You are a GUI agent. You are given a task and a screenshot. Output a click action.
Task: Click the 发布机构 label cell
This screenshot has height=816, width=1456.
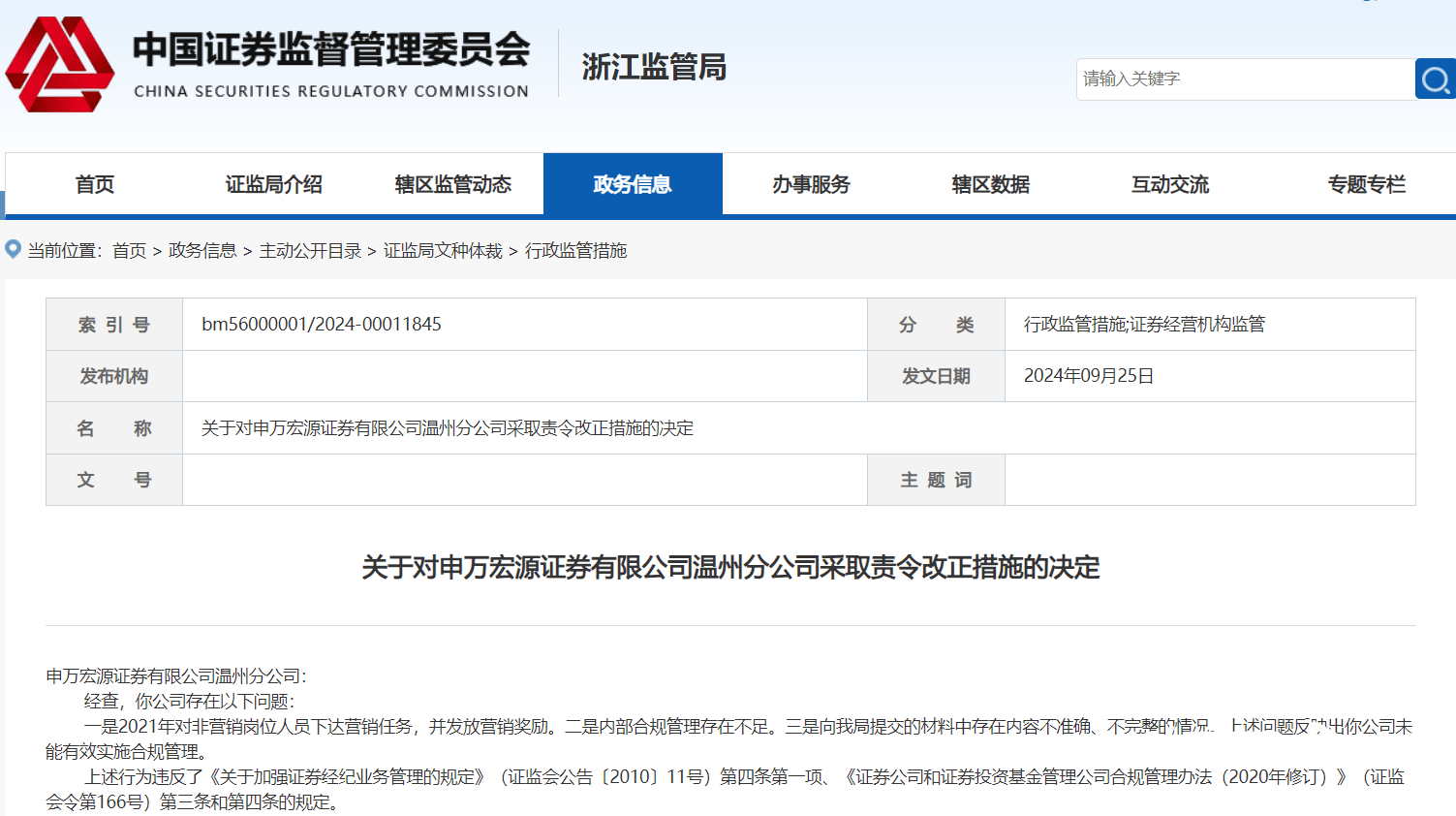click(x=114, y=376)
